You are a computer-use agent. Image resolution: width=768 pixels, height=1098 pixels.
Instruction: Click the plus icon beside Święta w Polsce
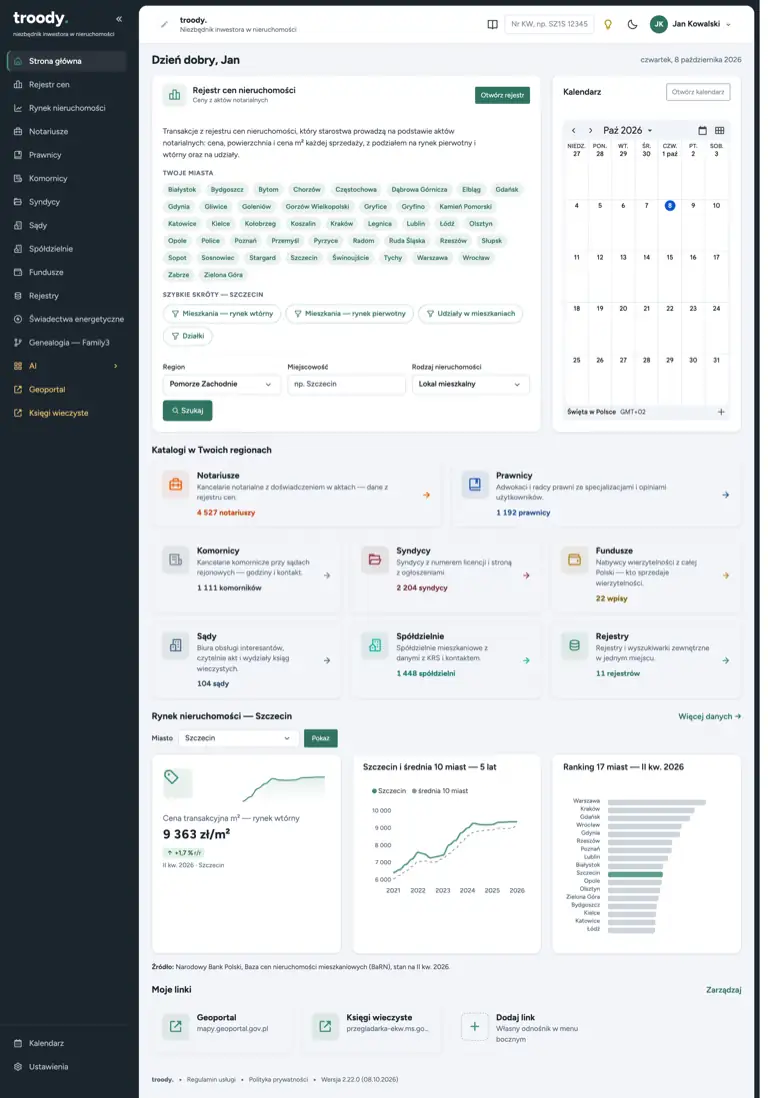(x=721, y=412)
